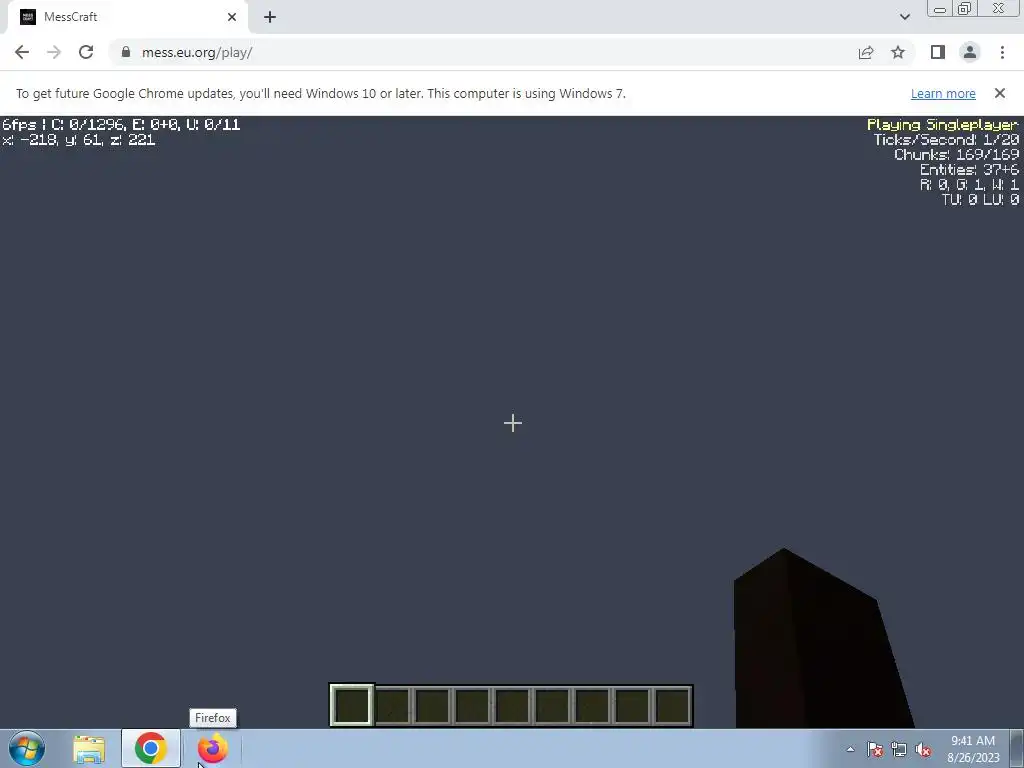Click the Chunks 169/169 text
This screenshot has height=768, width=1024.
click(x=956, y=154)
